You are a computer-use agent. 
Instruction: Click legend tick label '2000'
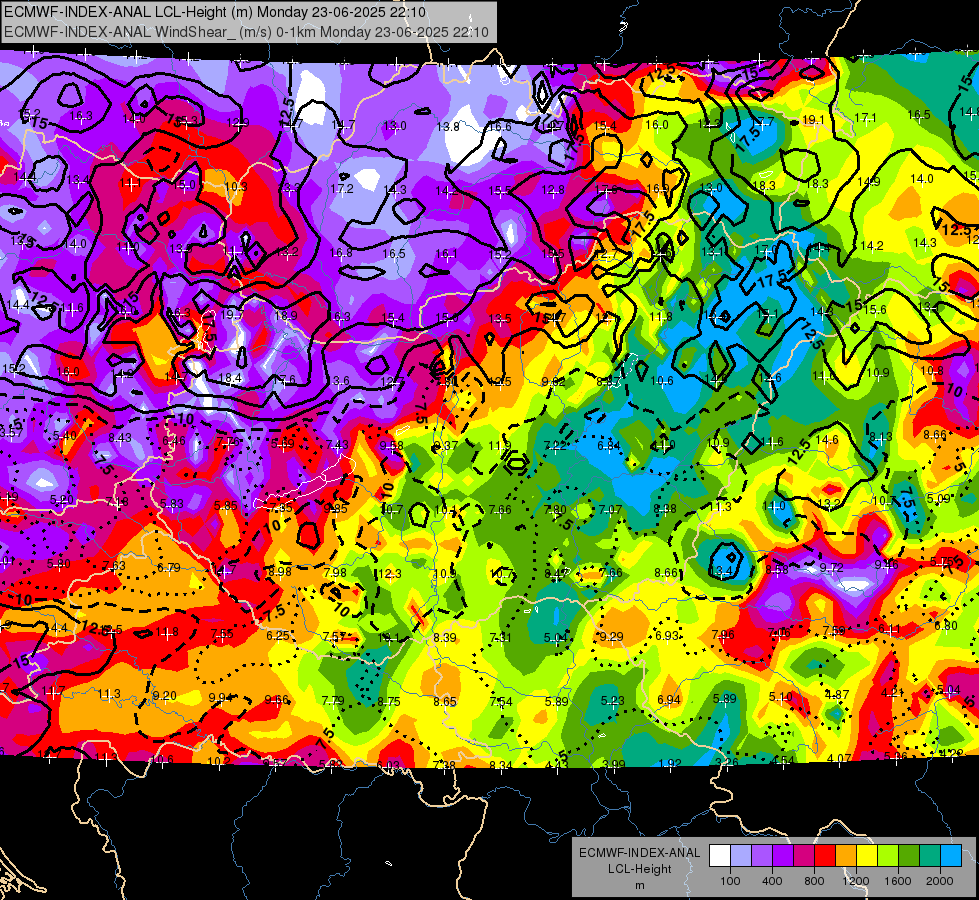pos(940,881)
